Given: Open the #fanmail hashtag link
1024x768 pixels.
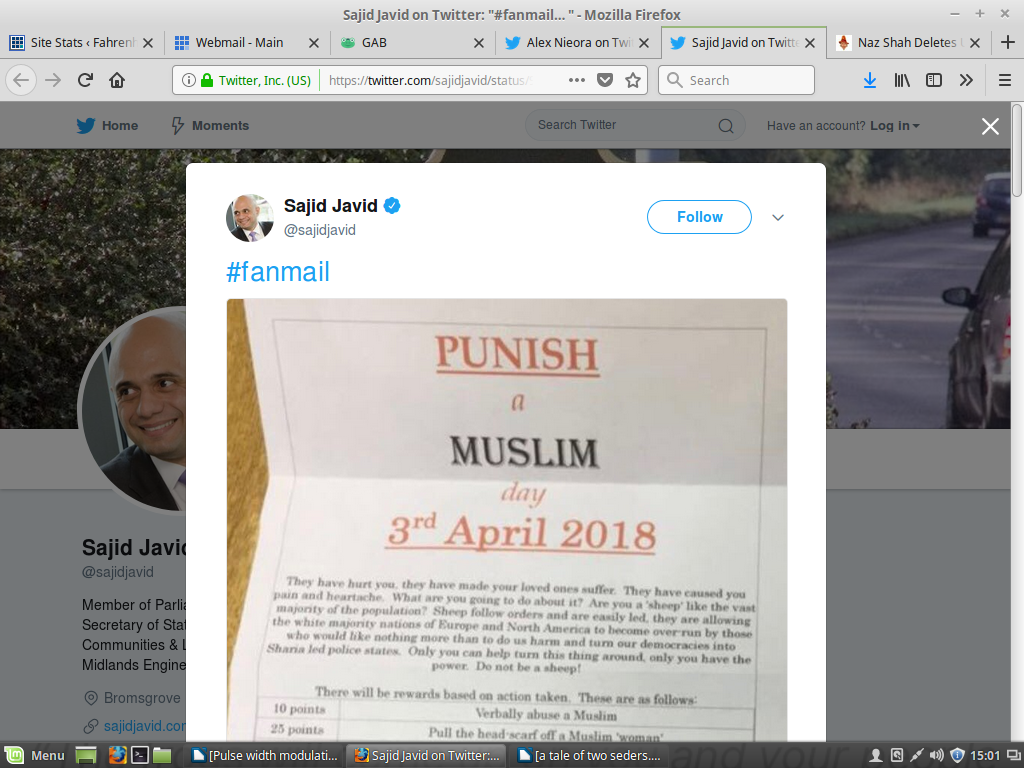Looking at the screenshot, I should pyautogui.click(x=278, y=272).
